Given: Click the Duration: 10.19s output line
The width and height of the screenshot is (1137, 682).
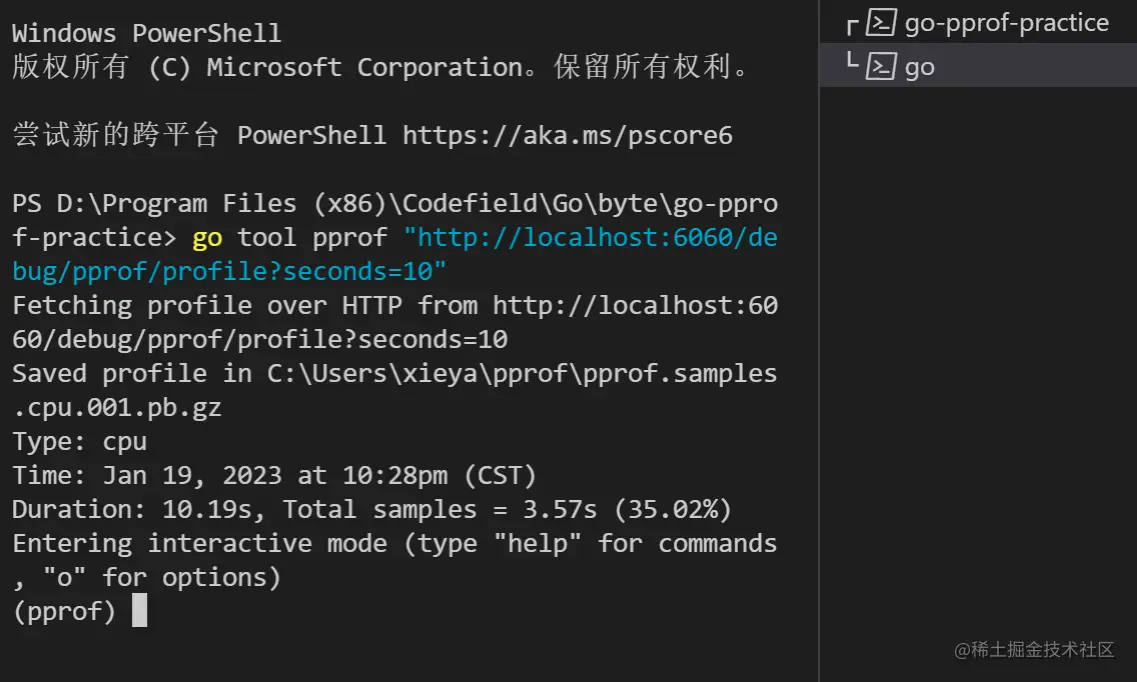Looking at the screenshot, I should 371,509.
